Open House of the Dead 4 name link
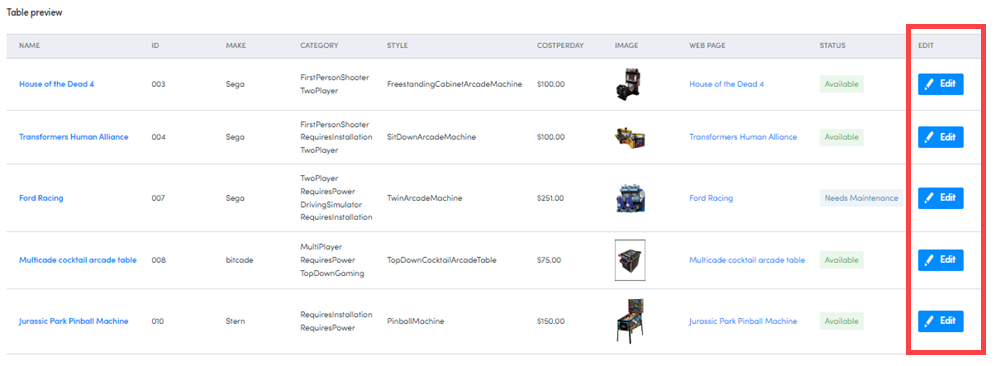The image size is (1000, 366). click(x=57, y=84)
